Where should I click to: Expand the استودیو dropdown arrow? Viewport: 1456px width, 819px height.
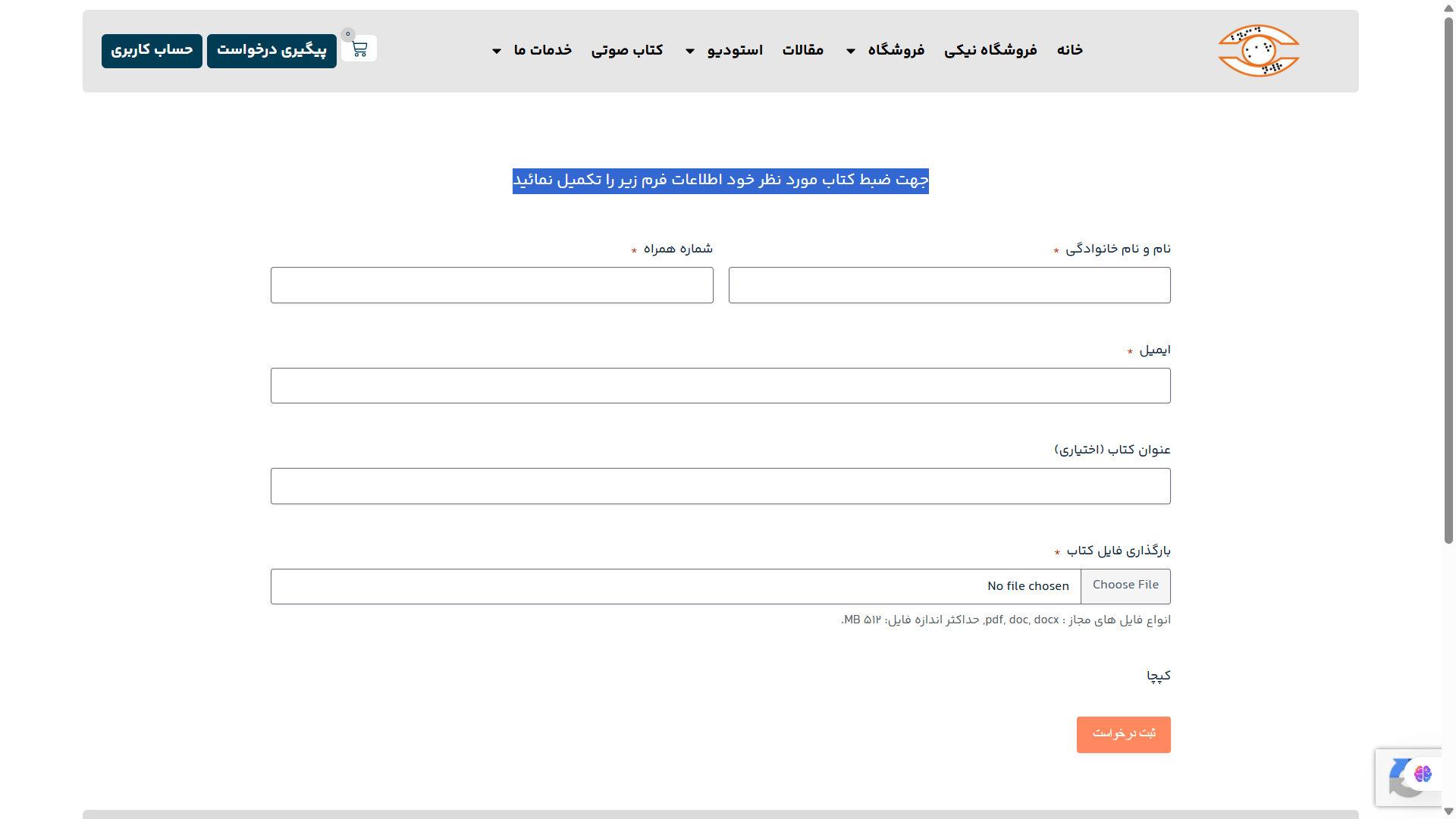[690, 51]
